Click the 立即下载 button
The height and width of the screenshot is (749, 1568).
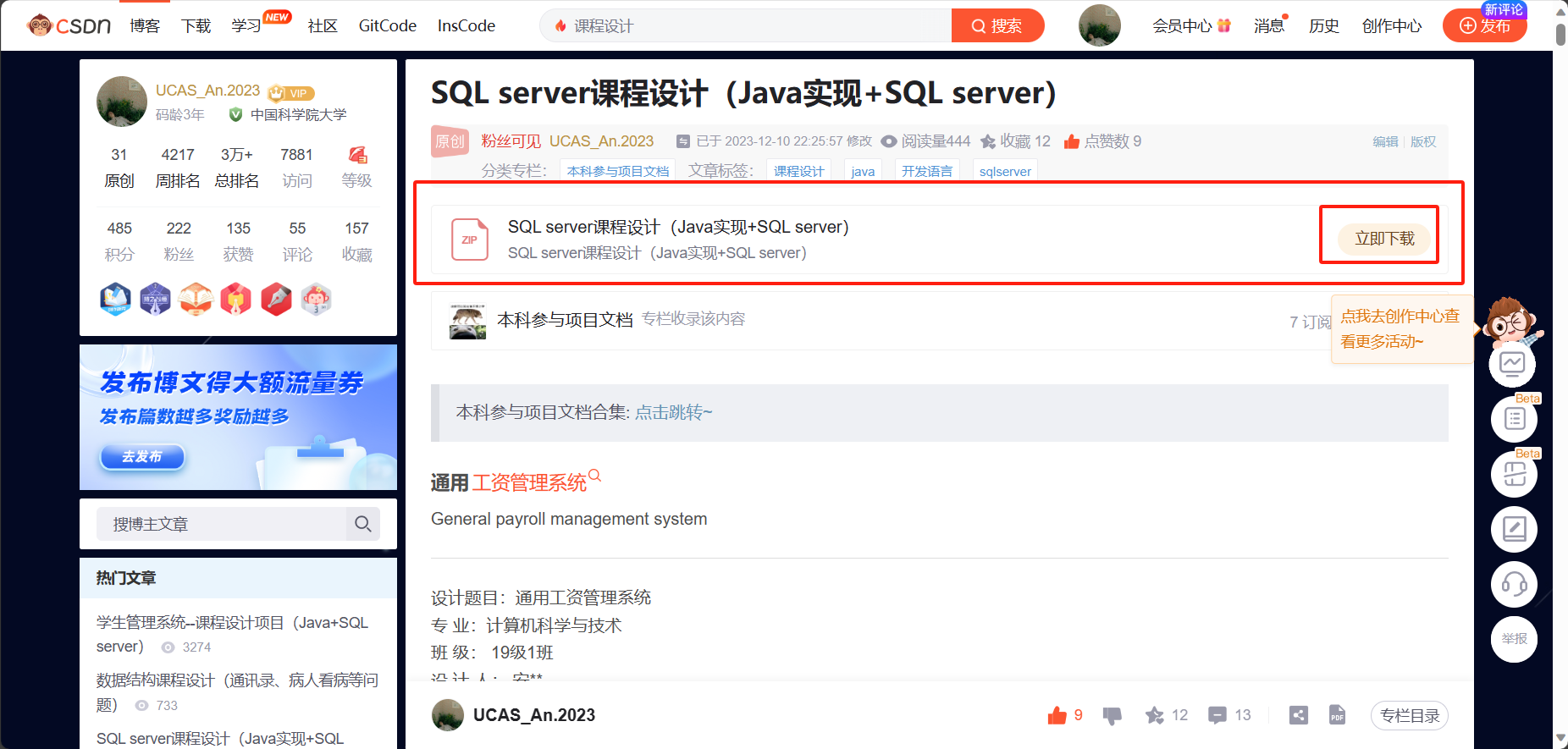click(1384, 239)
